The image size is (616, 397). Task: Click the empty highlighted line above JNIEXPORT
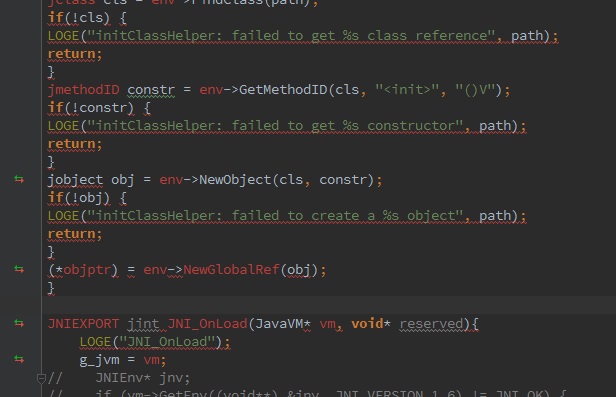329,305
